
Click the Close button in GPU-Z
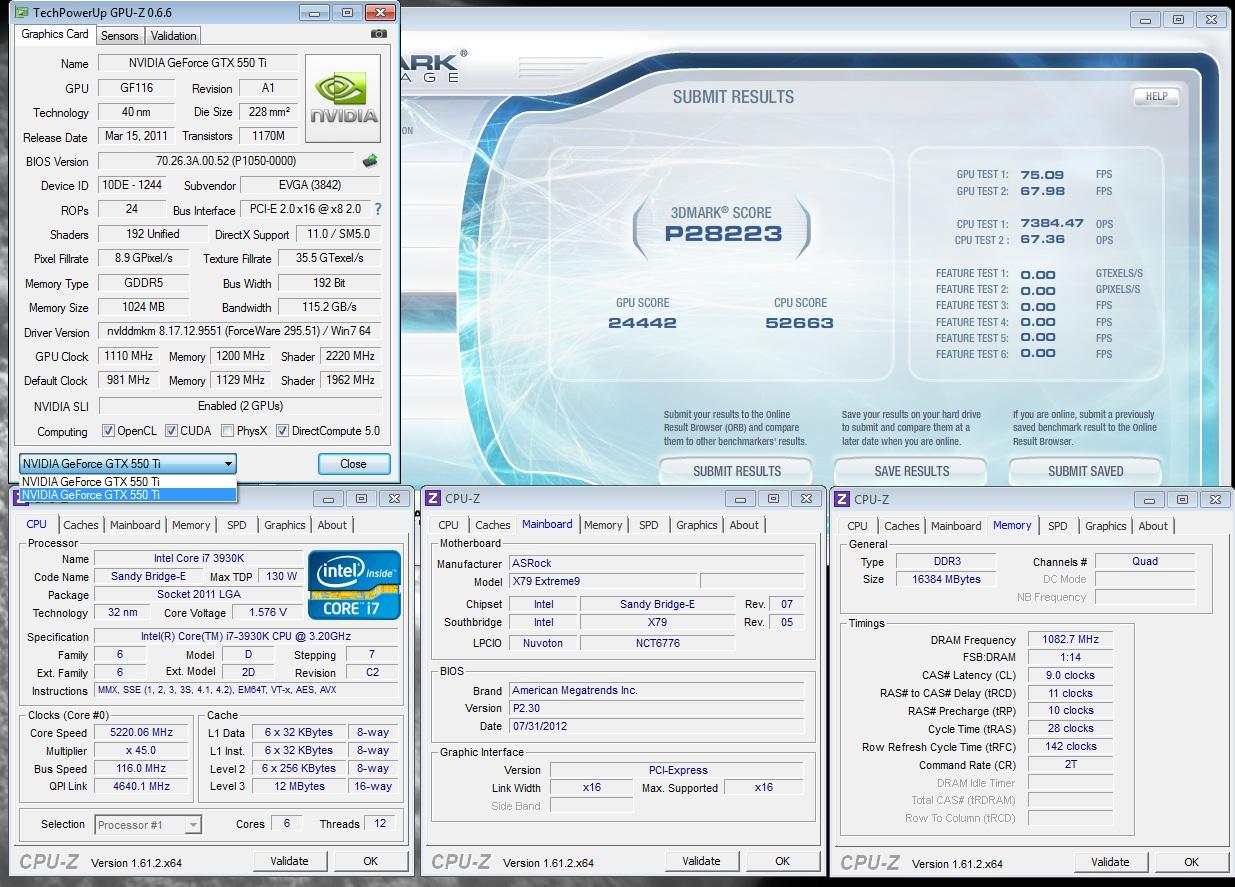[x=353, y=464]
